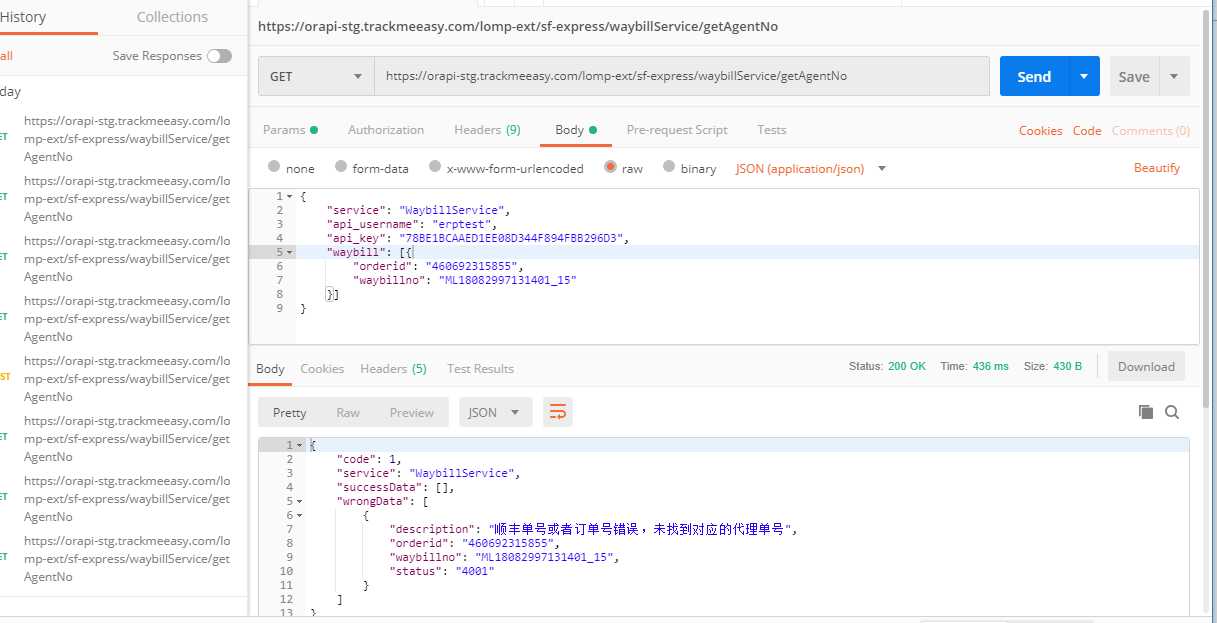Open the GET method dropdown
The width and height of the screenshot is (1217, 623).
coord(316,76)
